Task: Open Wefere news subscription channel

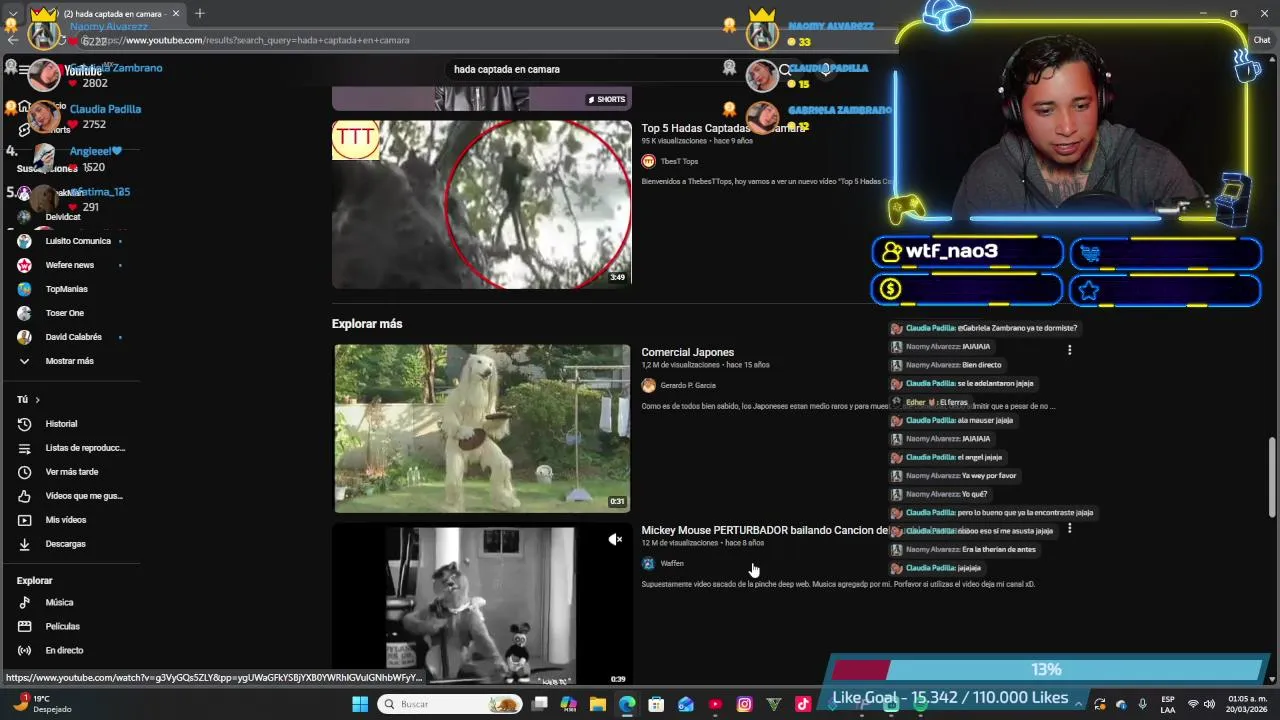Action: pos(70,265)
